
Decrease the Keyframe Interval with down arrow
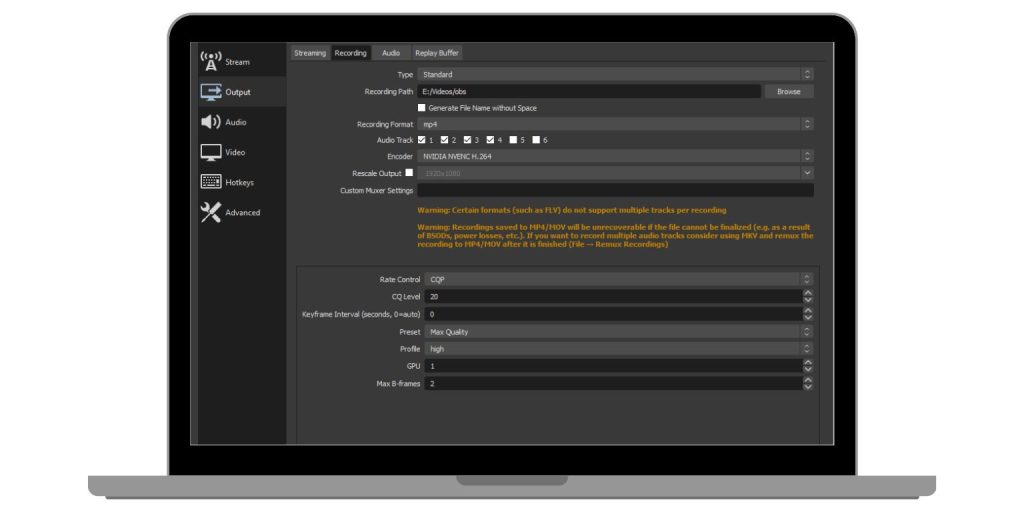point(808,317)
